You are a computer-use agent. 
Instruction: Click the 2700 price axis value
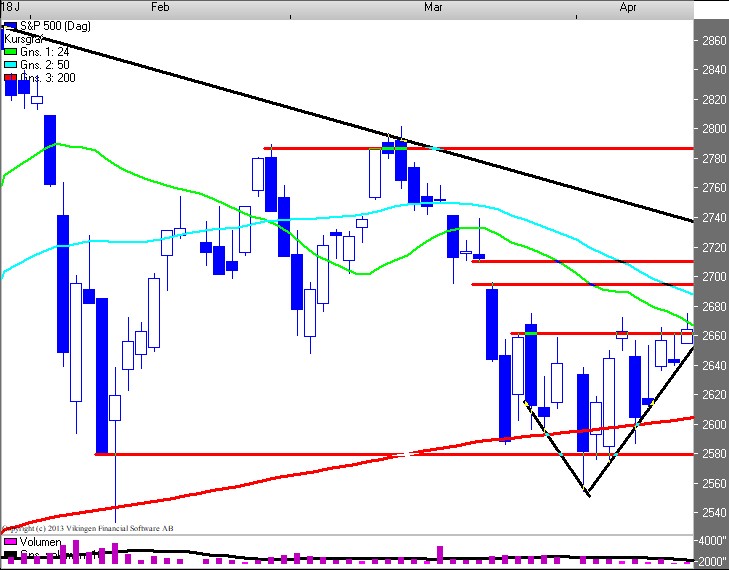click(714, 277)
